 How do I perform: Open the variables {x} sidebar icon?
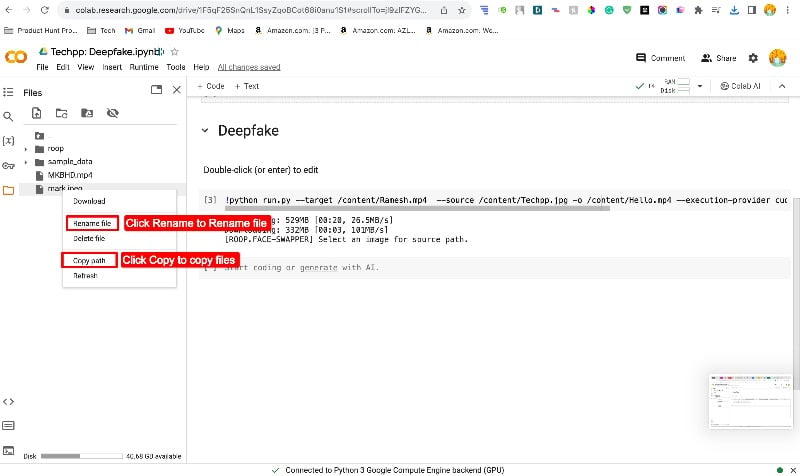(8, 140)
